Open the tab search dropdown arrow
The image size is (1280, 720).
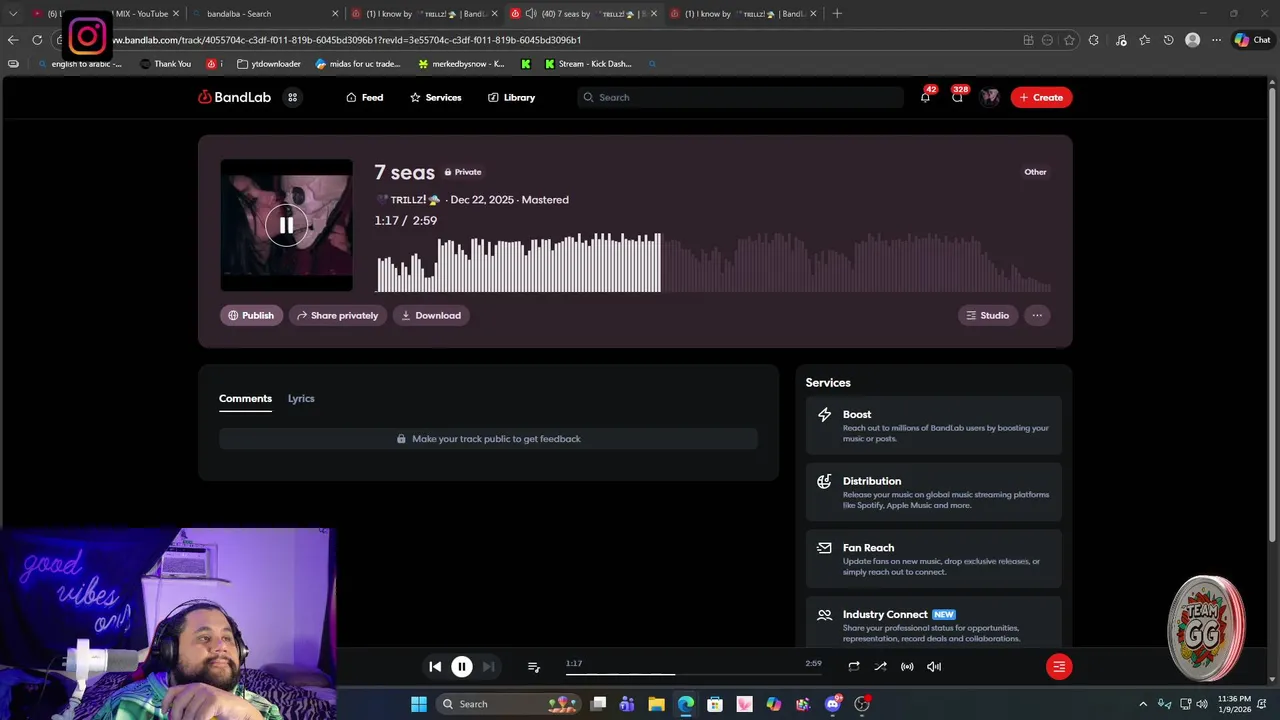point(12,14)
